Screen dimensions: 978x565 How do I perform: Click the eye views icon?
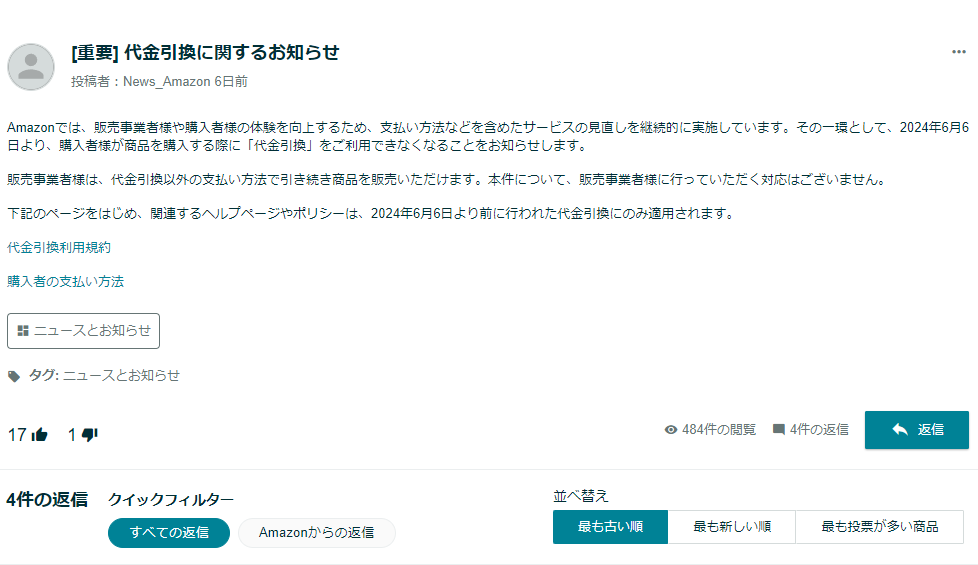(x=671, y=430)
